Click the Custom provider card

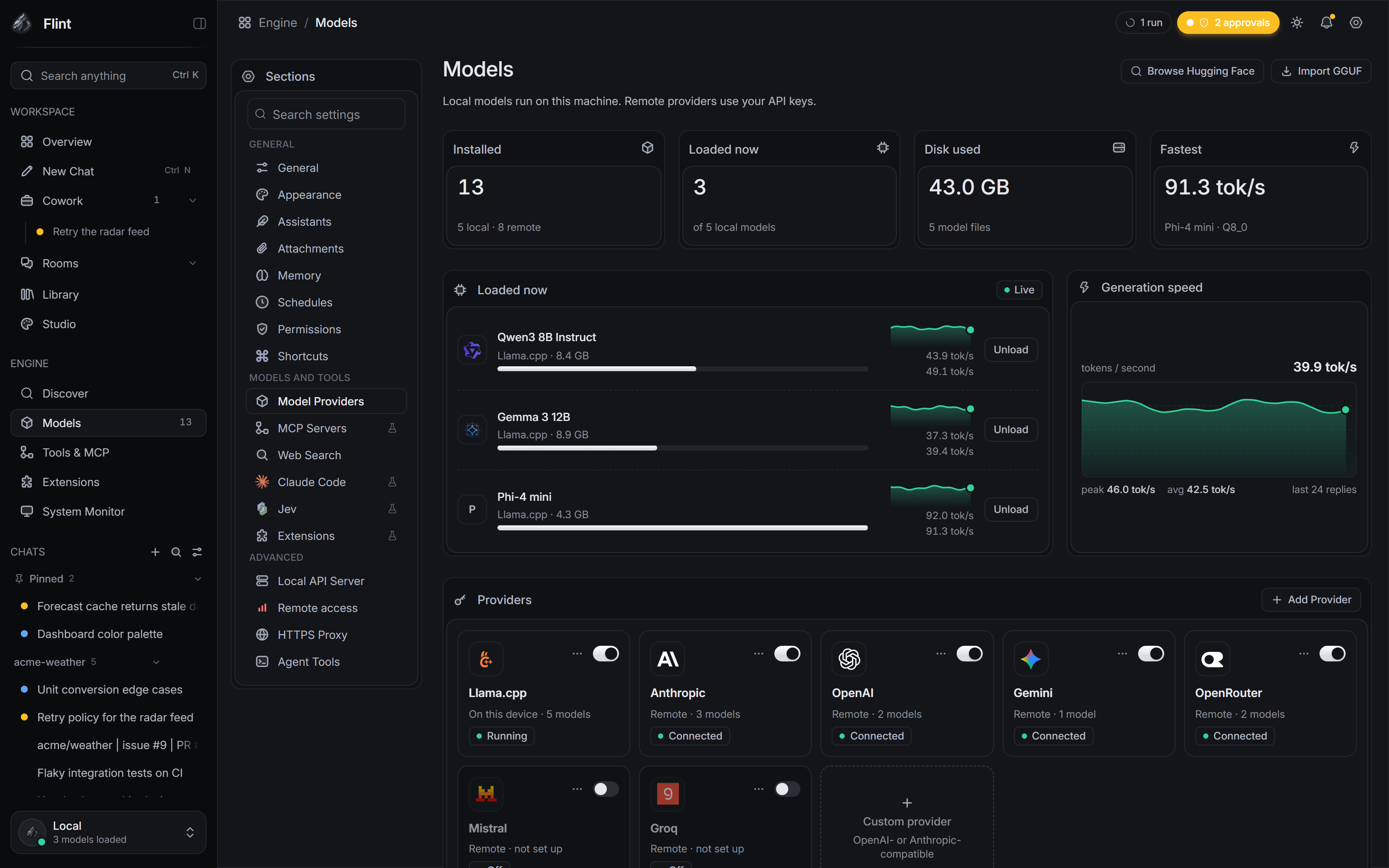[x=907, y=818]
